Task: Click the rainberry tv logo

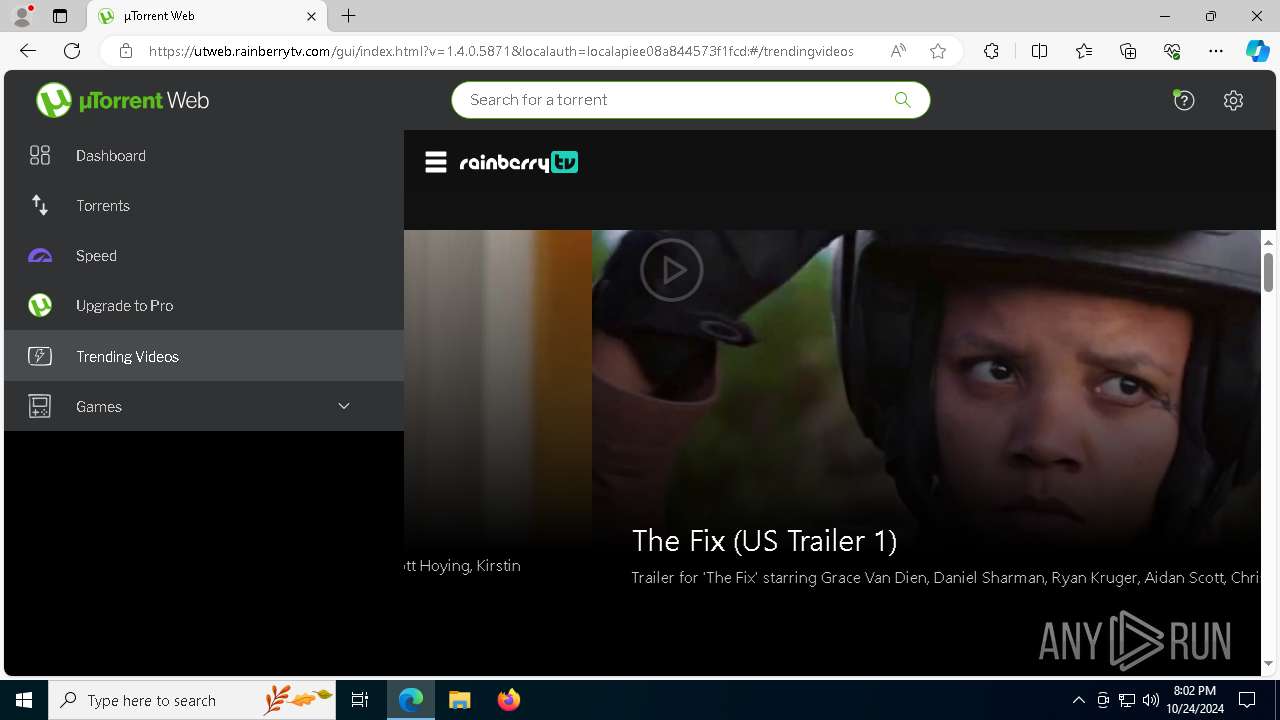Action: click(x=519, y=162)
